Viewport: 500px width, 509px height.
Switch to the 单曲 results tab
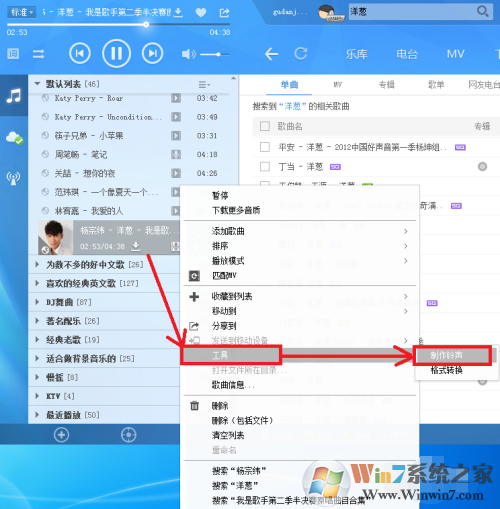(289, 85)
